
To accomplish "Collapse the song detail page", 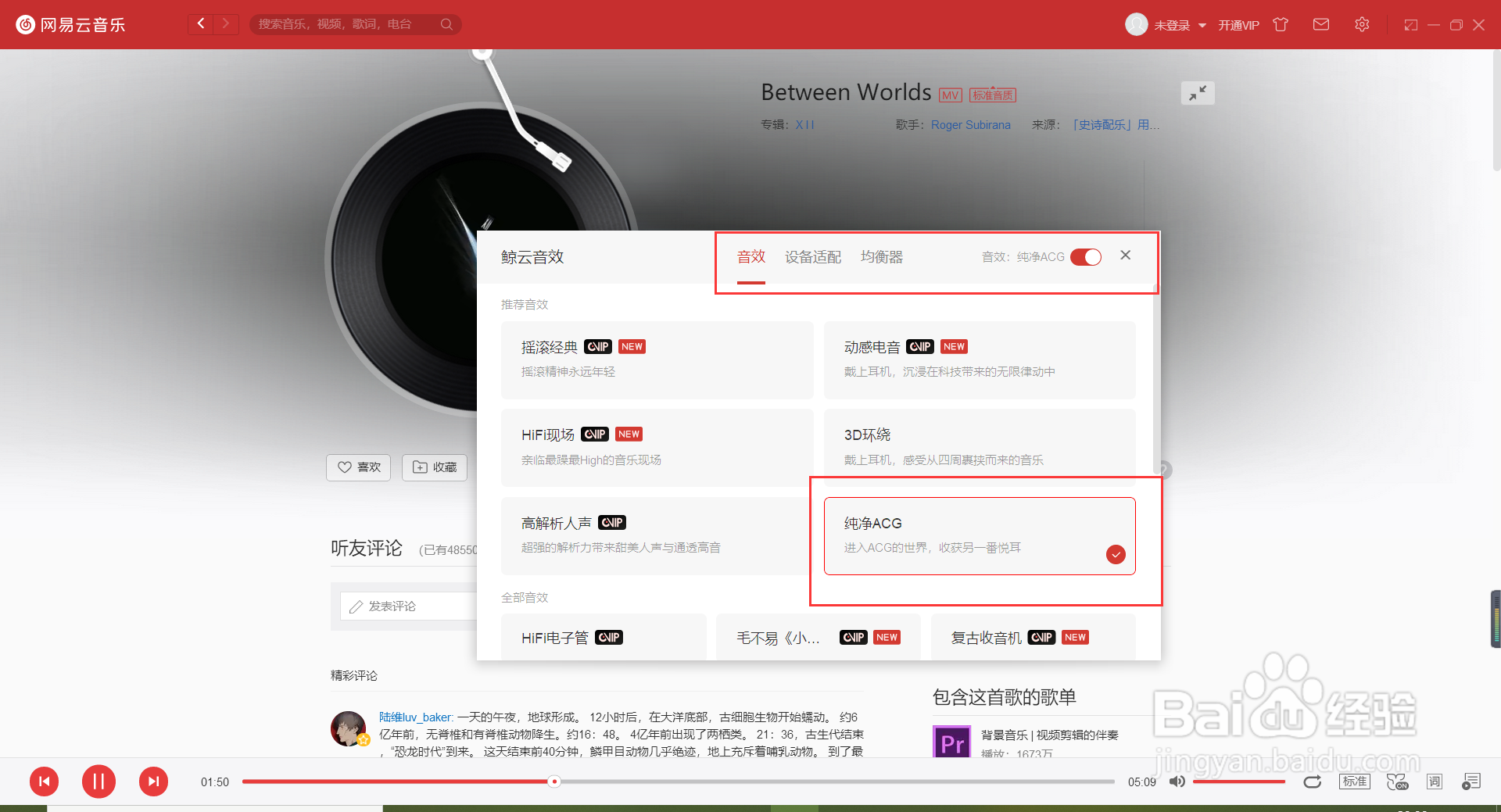I will coord(1198,93).
